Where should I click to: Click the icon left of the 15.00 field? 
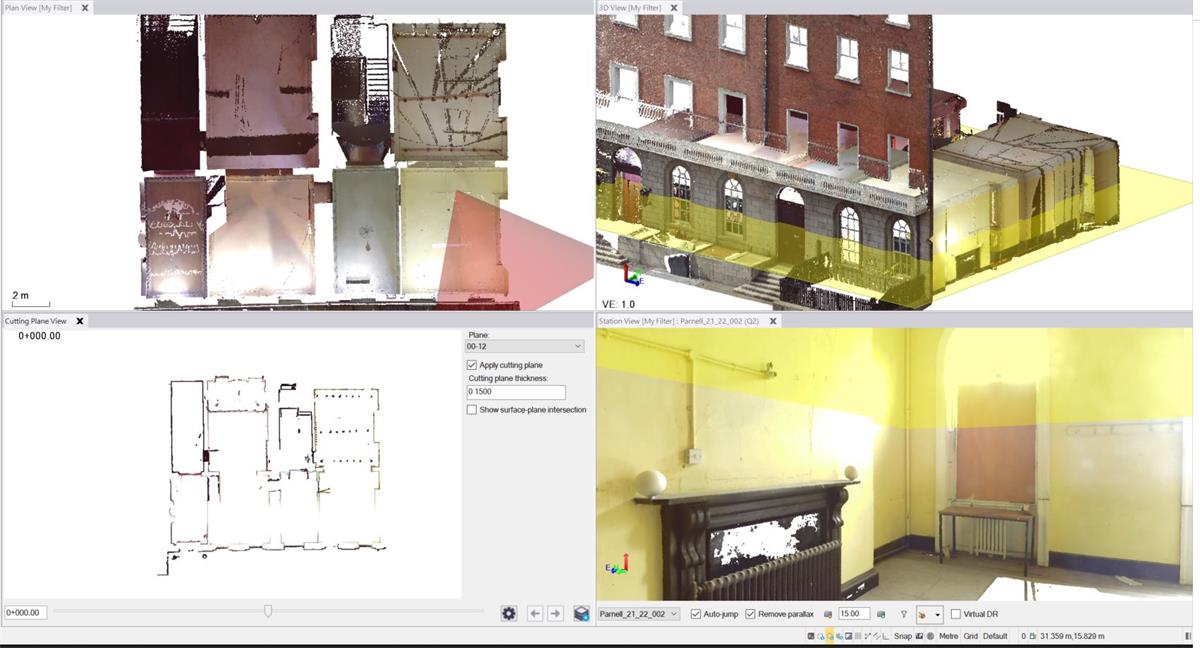828,614
